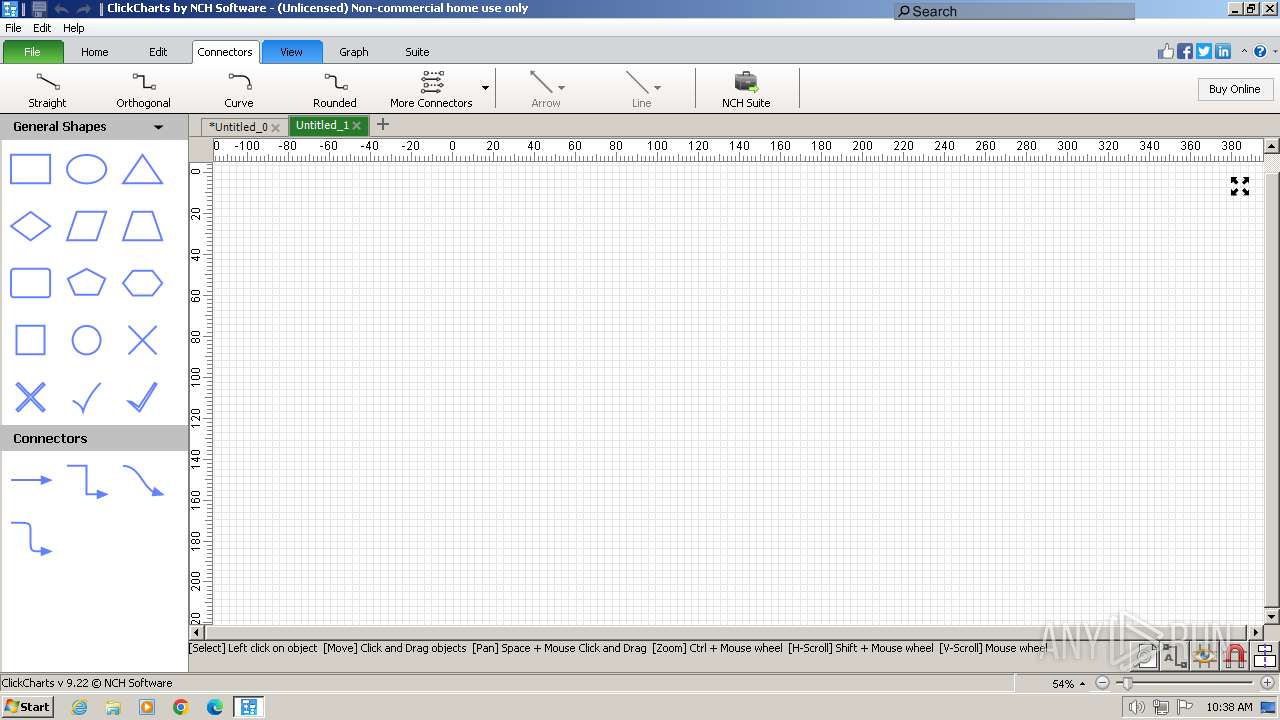This screenshot has height=720, width=1280.
Task: Toggle grid visibility eye icon
Action: 1204,656
